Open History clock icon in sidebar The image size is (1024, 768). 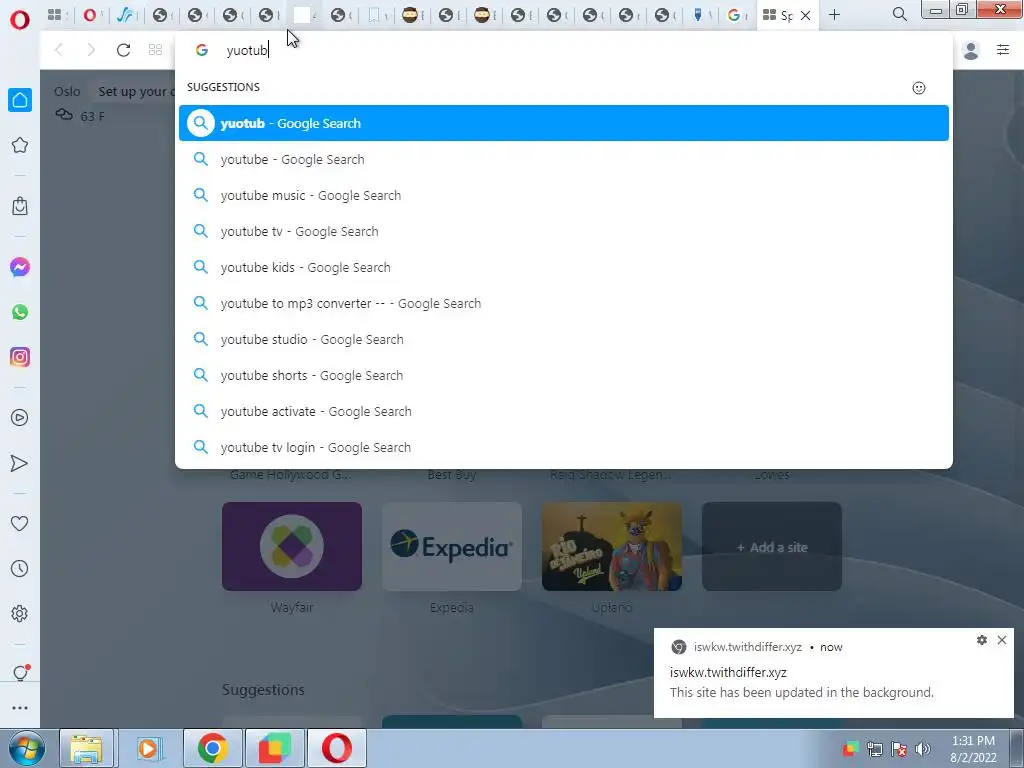click(x=20, y=568)
